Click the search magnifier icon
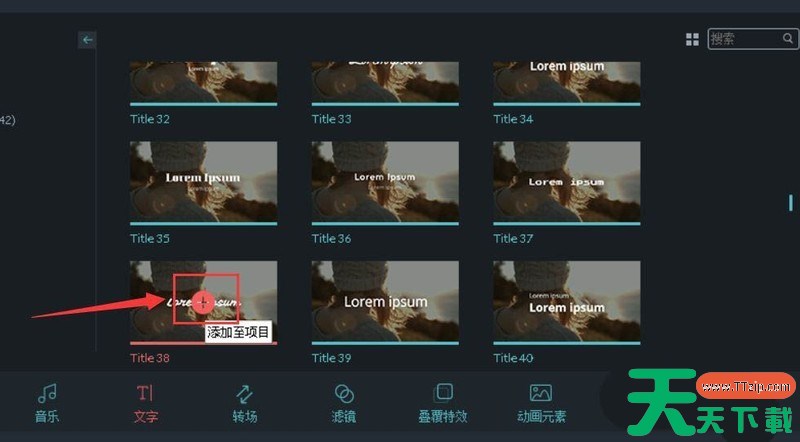 788,39
